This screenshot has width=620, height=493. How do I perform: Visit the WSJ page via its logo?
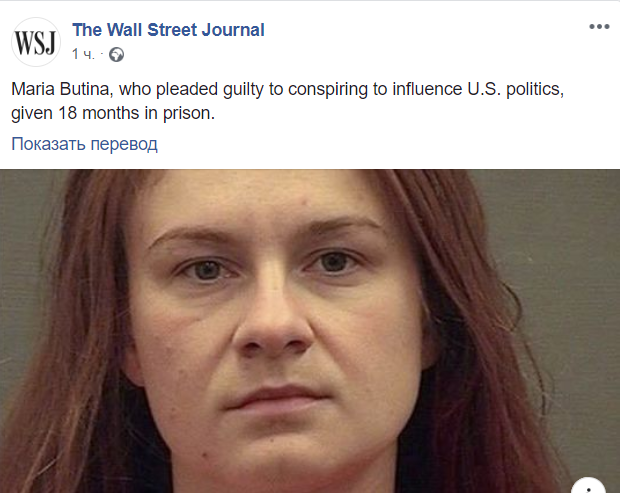point(36,42)
